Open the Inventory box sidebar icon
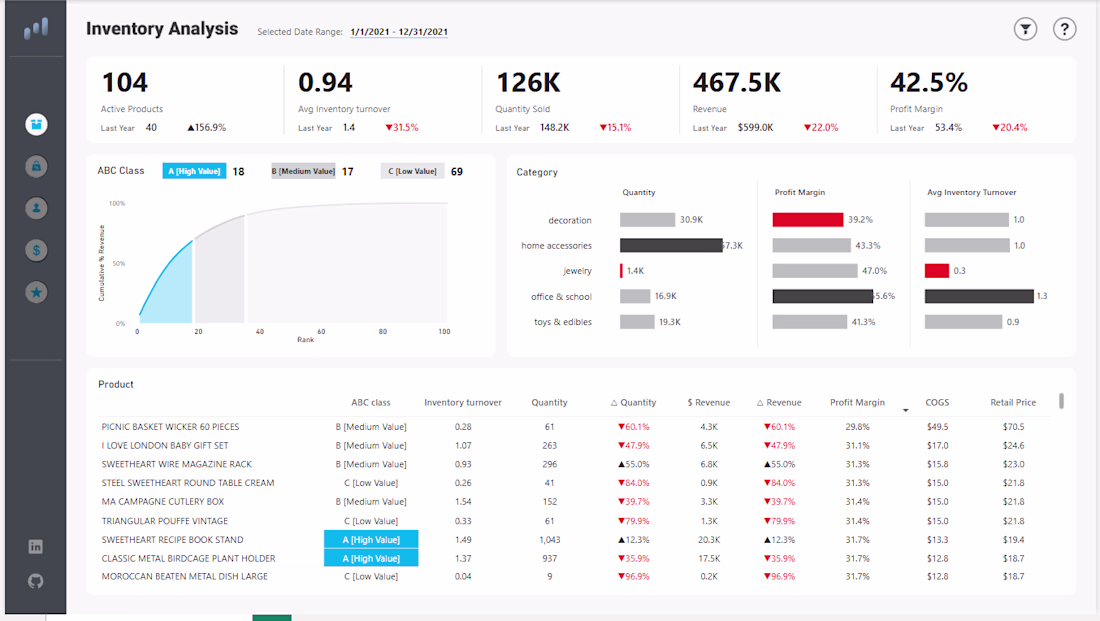1100x621 pixels. (36, 124)
